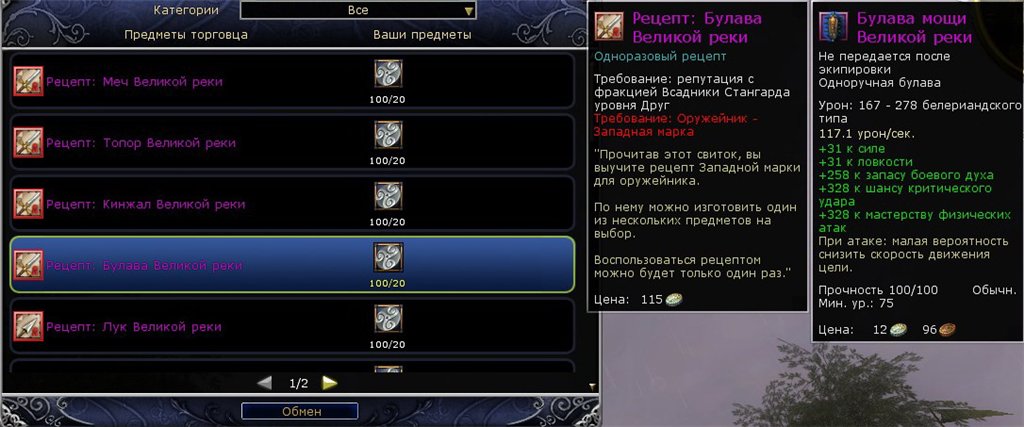Open the Категории dropdown showing Все
The image size is (1024, 427).
tap(358, 10)
